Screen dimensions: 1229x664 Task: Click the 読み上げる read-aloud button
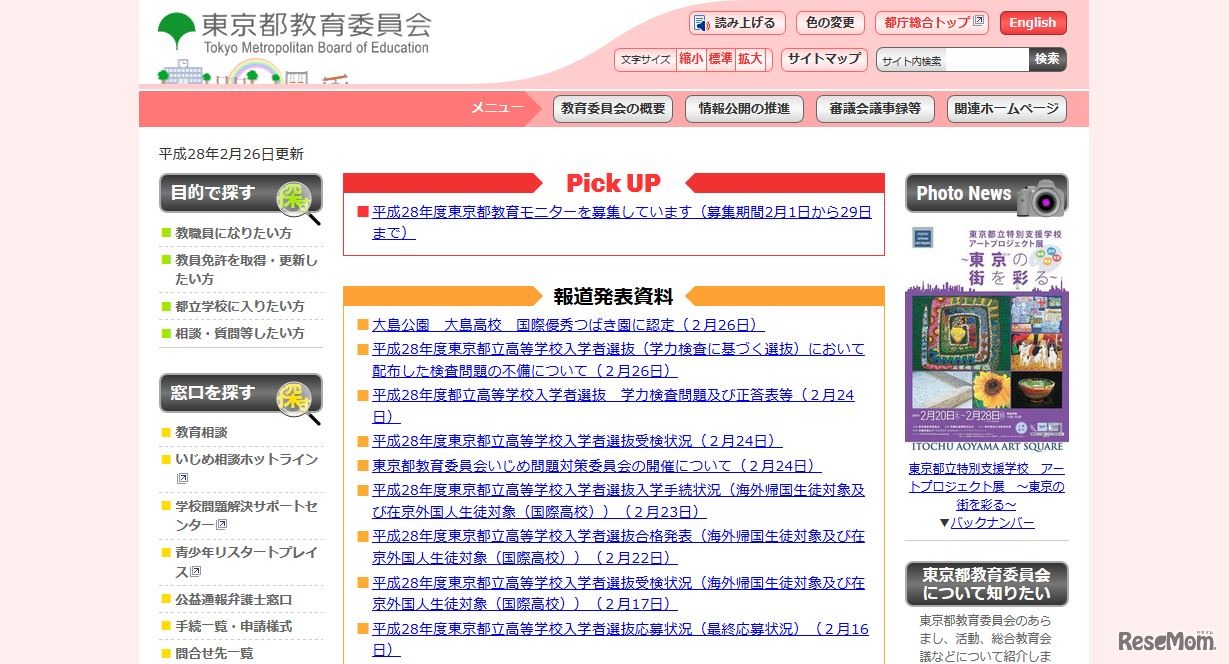coord(737,23)
